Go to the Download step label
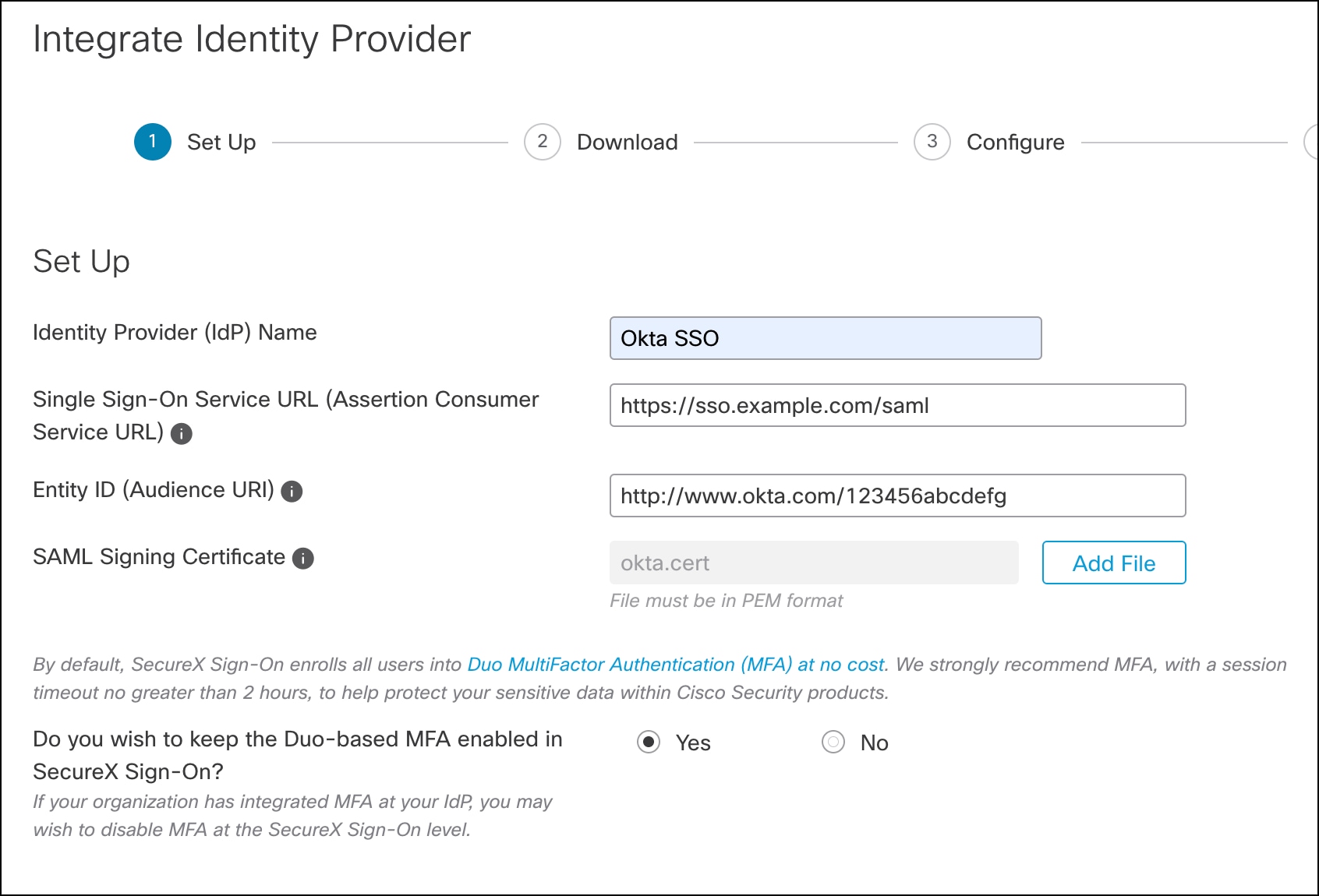This screenshot has width=1319, height=896. 628,143
